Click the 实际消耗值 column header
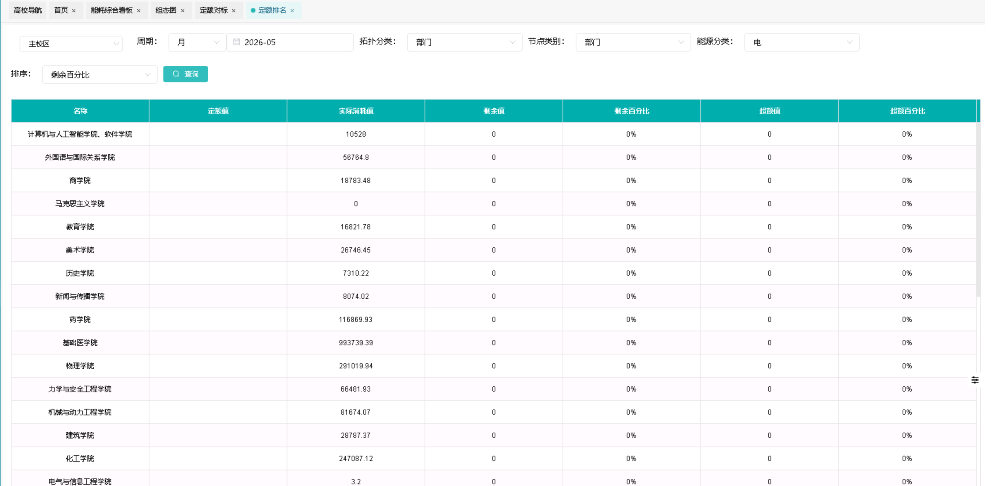Screen dimensions: 1000x486 point(356,111)
